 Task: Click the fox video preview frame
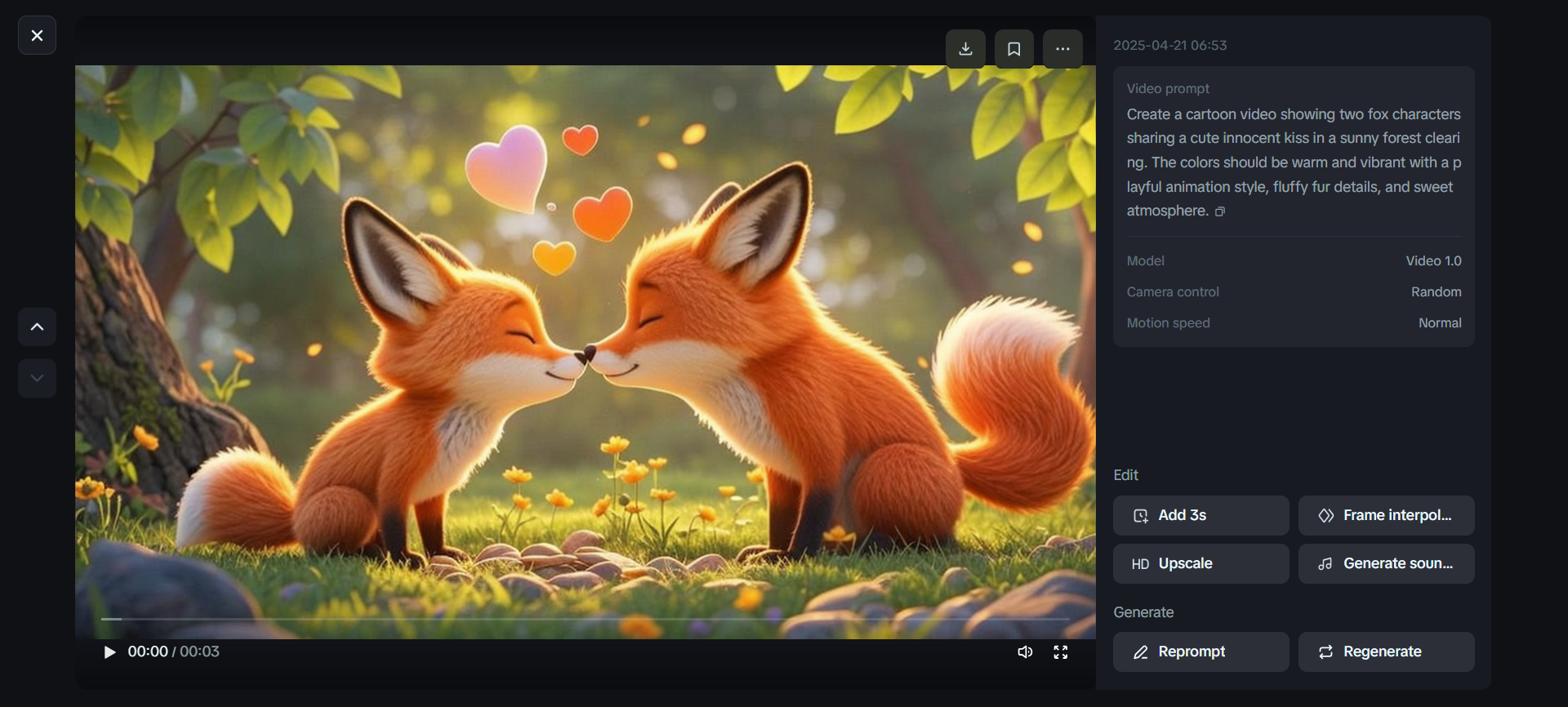pyautogui.click(x=585, y=352)
